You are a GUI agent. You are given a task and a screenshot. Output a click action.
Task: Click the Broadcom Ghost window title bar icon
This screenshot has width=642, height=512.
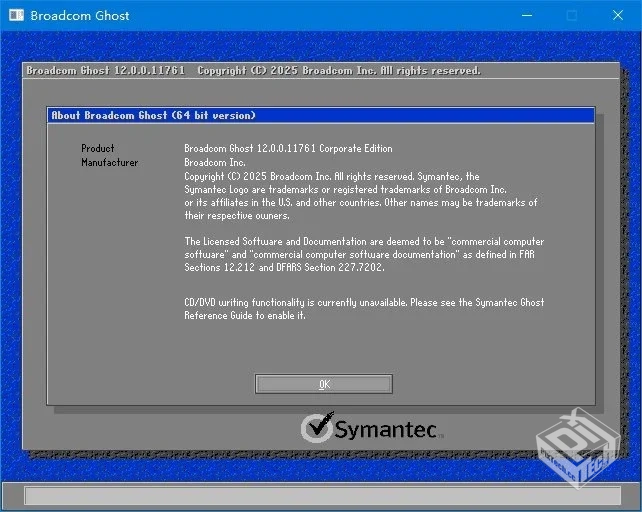point(16,16)
